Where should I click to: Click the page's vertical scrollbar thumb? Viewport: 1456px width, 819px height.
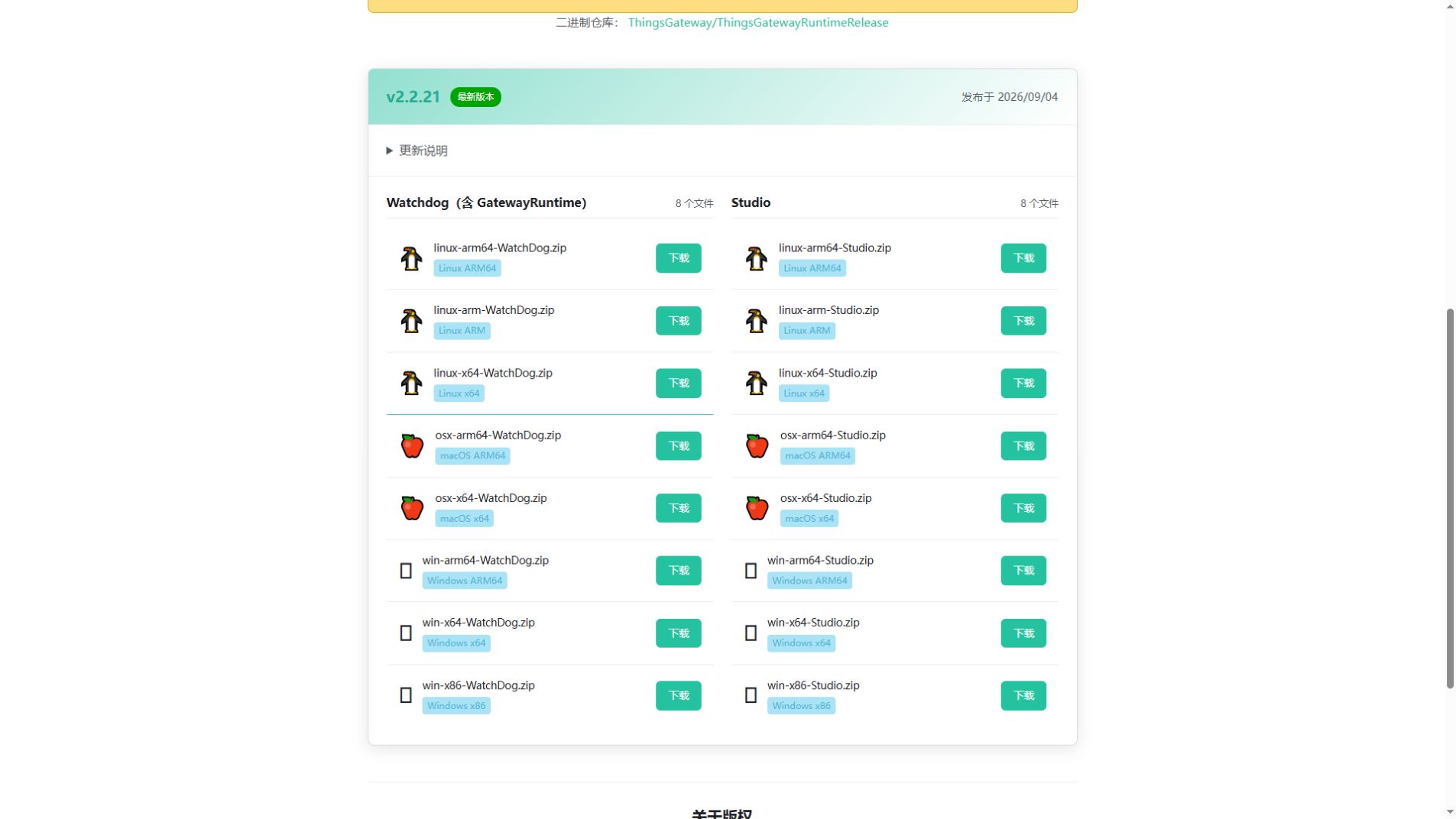tap(1450, 498)
